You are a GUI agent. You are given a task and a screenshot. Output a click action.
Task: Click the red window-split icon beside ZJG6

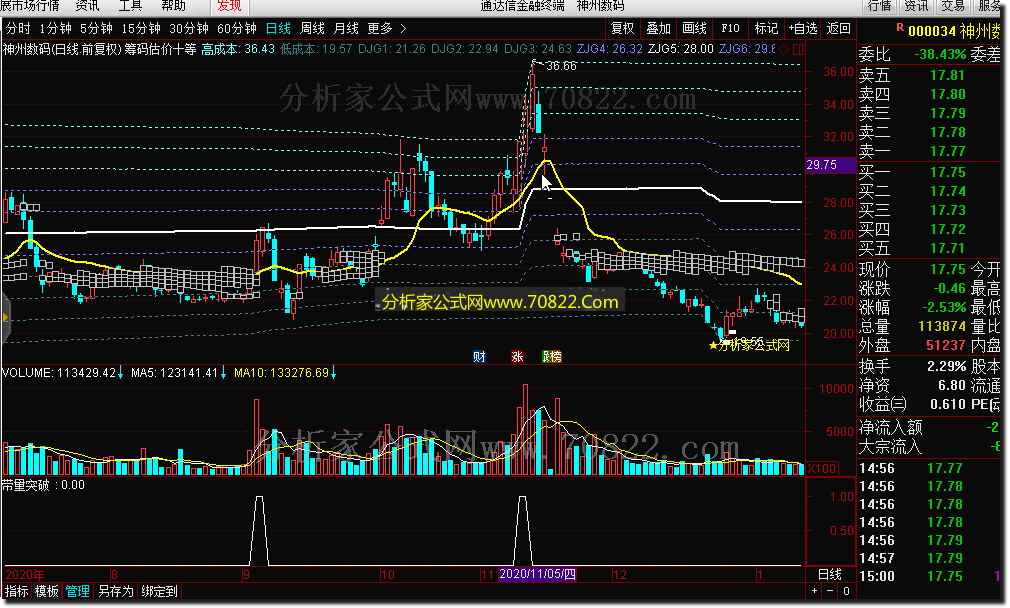point(798,49)
